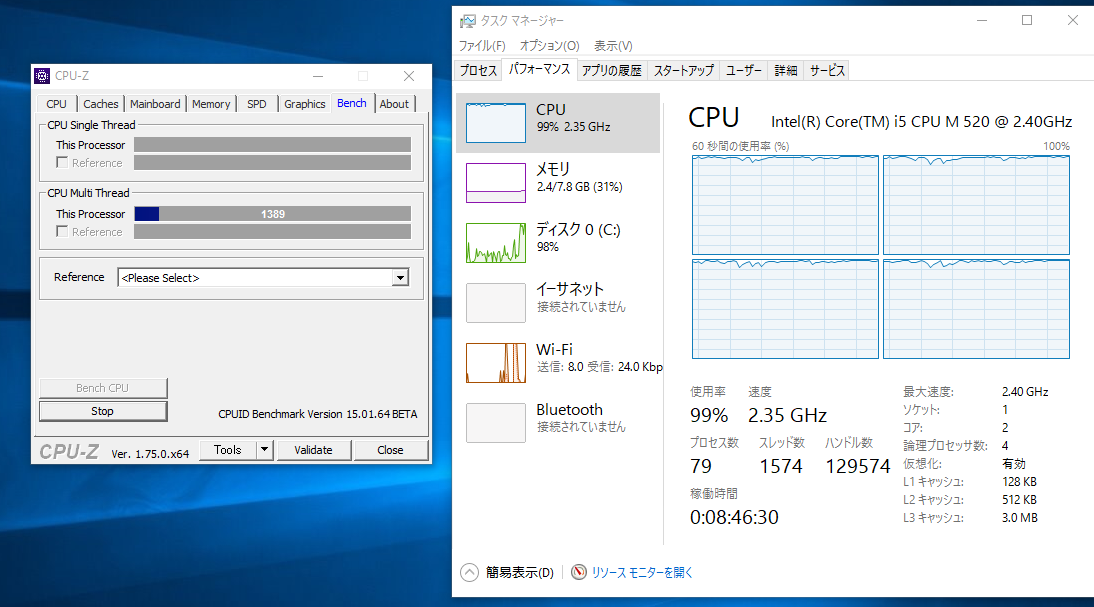Click the Bench CPU button

click(x=103, y=388)
